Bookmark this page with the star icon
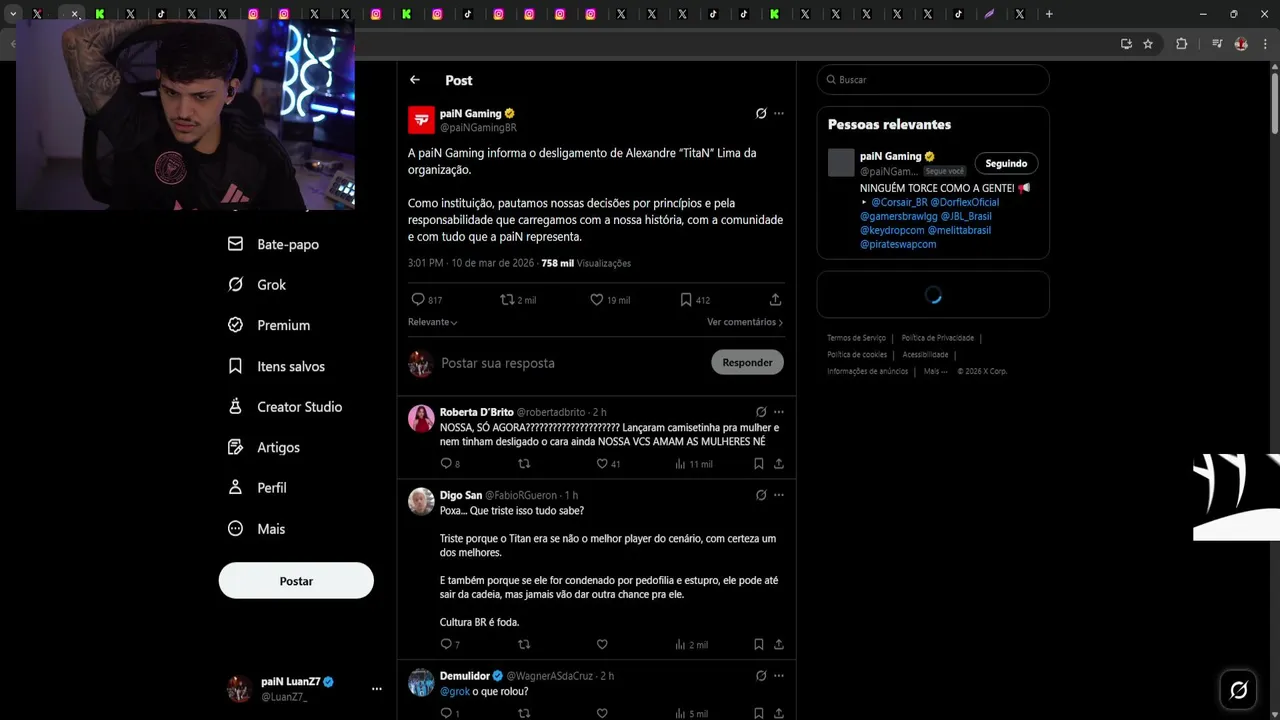Image resolution: width=1280 pixels, height=720 pixels. coord(1148,44)
